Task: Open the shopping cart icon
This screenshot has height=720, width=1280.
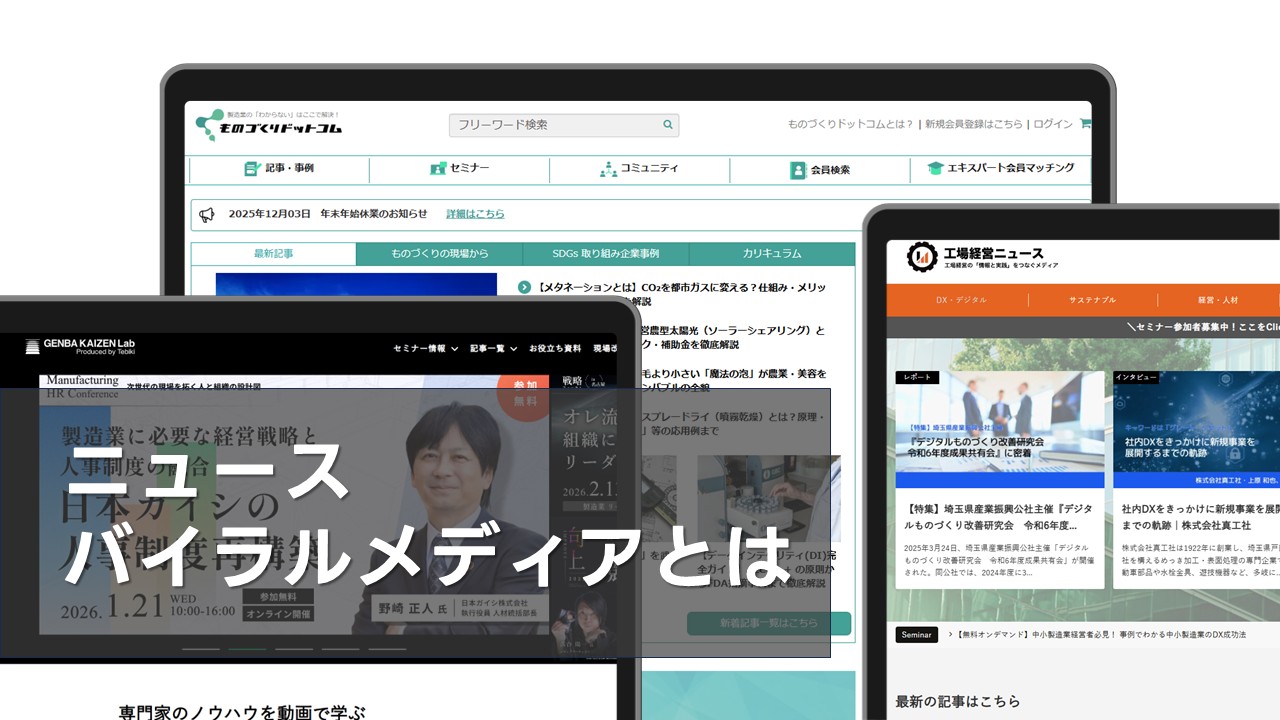Action: point(1085,124)
